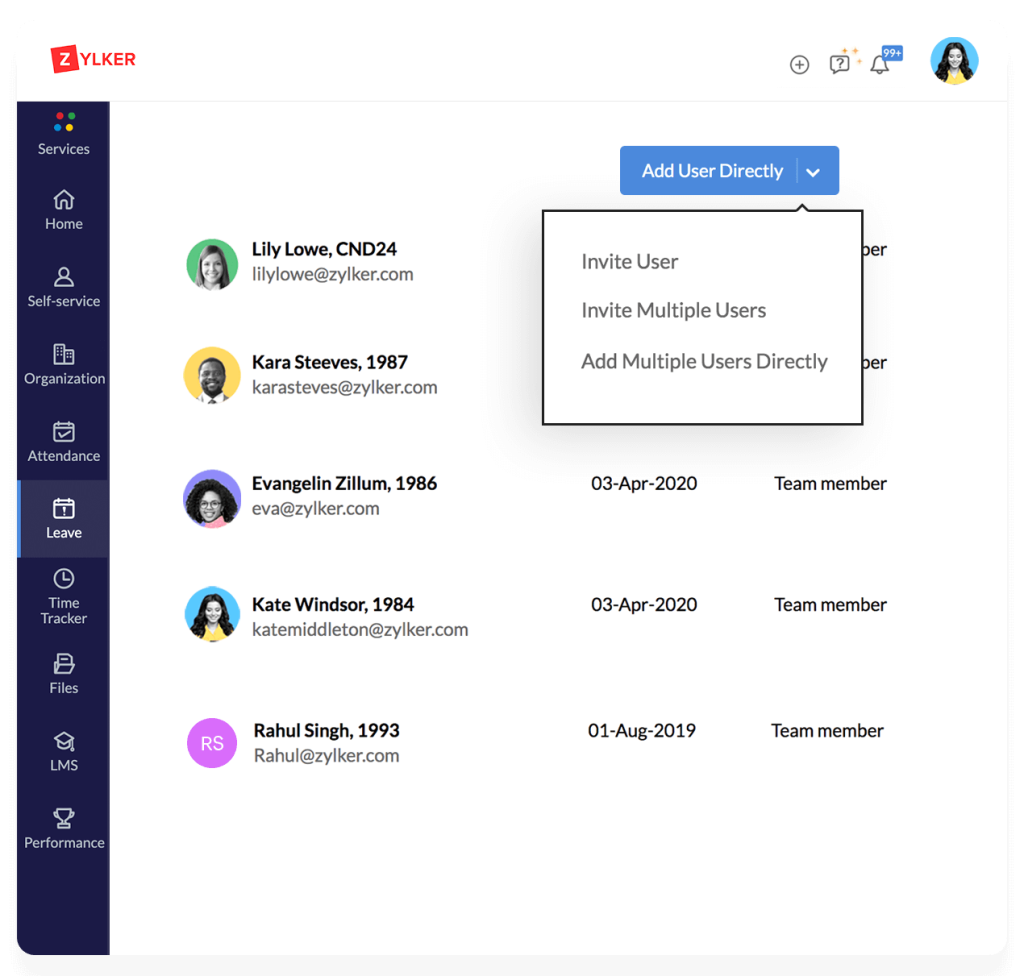Click the help question mark icon

[840, 64]
